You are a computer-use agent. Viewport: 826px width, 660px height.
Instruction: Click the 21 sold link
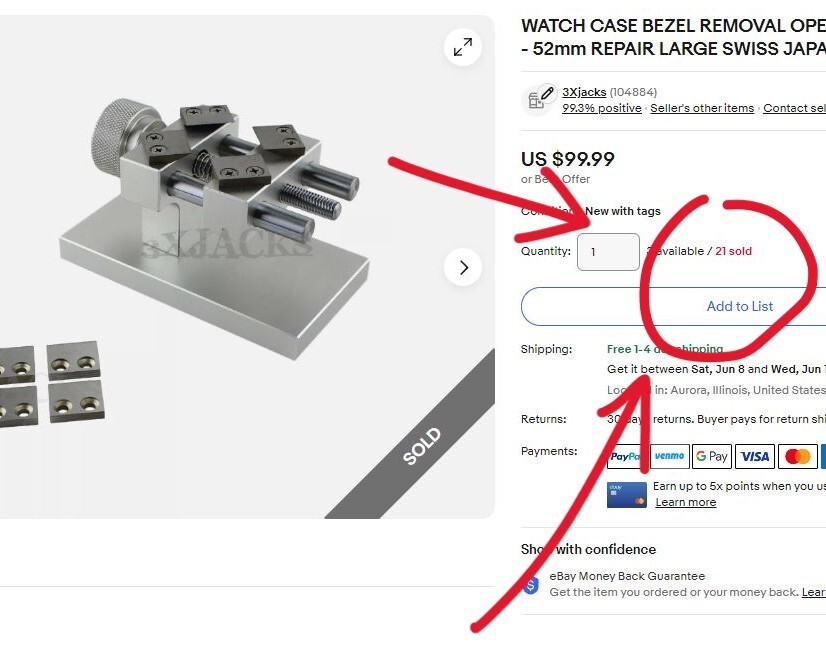[733, 251]
